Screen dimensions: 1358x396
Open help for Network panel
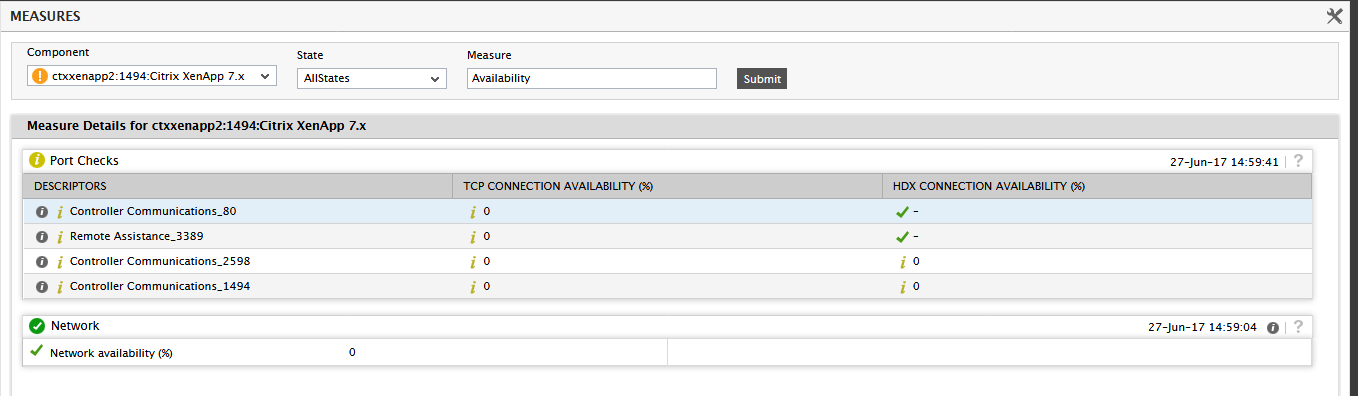1298,327
